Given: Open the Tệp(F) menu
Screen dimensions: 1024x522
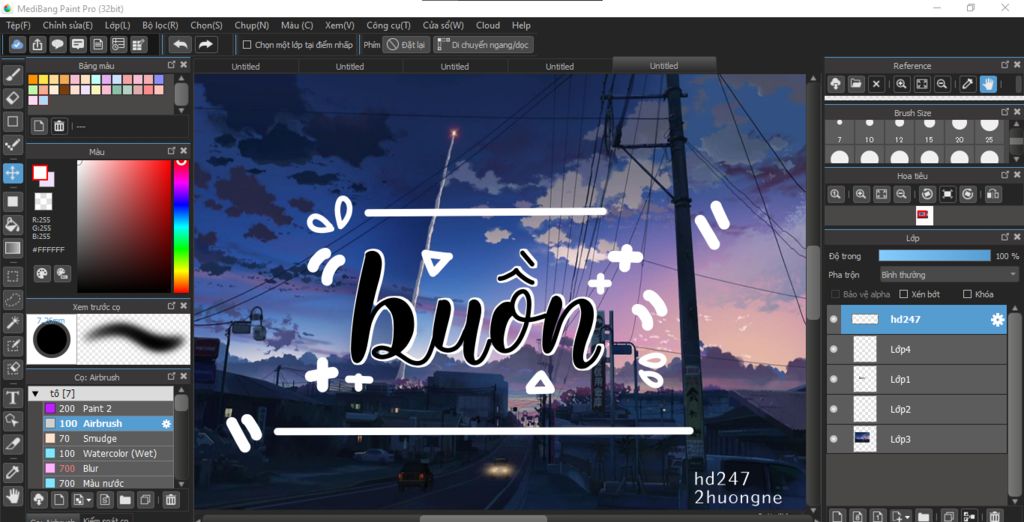Looking at the screenshot, I should [18, 25].
